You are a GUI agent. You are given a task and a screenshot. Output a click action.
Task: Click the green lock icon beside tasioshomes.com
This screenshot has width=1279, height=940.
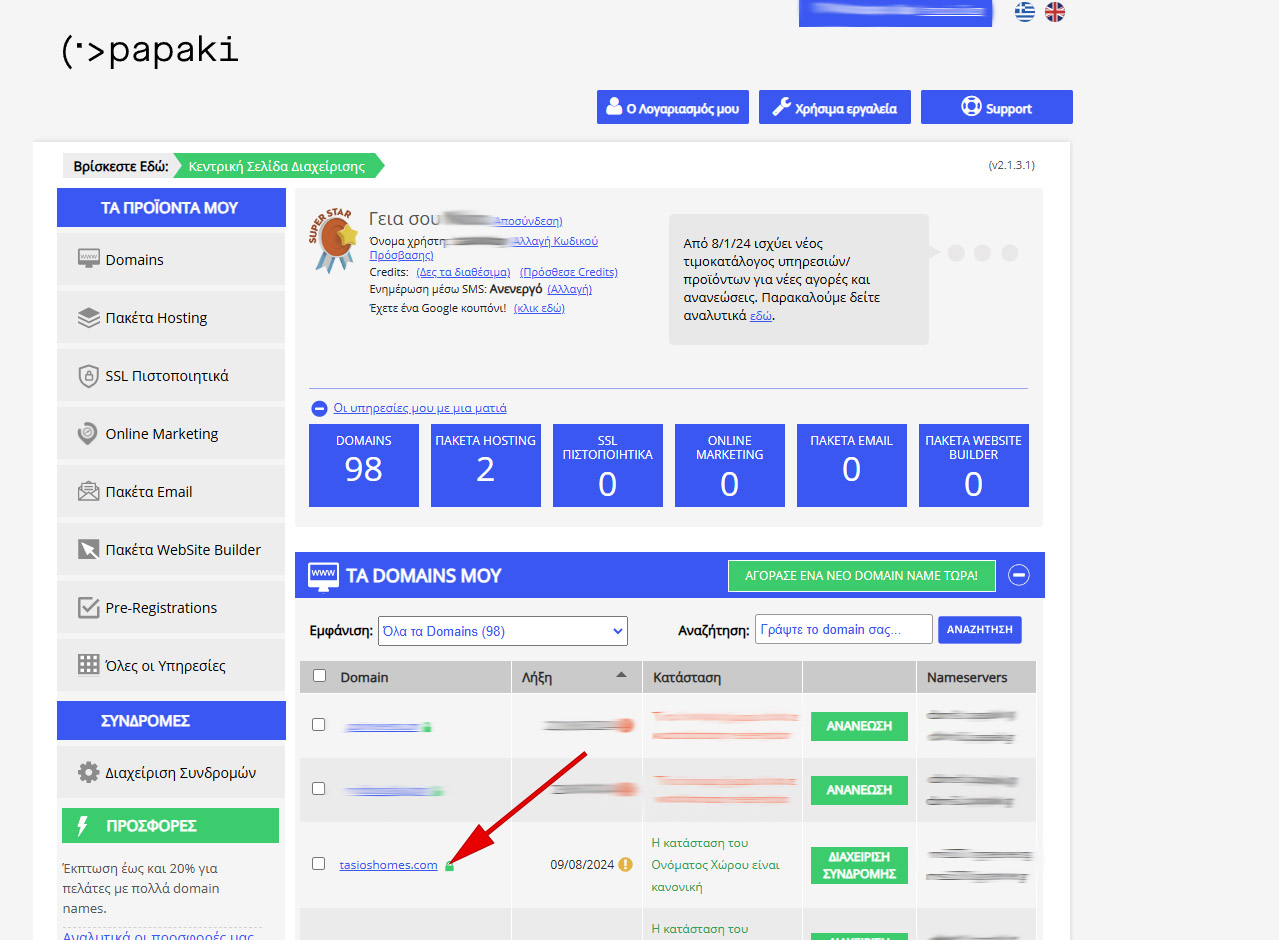coord(449,866)
